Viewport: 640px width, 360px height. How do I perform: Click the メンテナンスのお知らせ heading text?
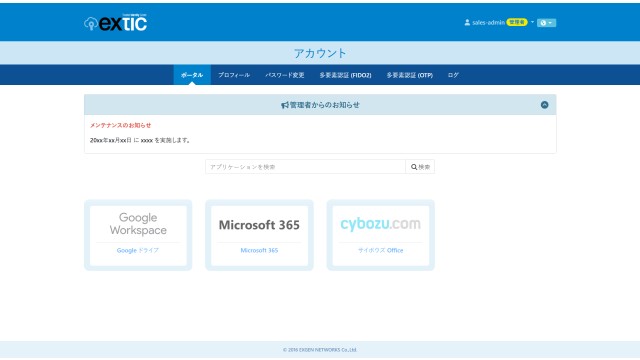pyautogui.click(x=120, y=125)
